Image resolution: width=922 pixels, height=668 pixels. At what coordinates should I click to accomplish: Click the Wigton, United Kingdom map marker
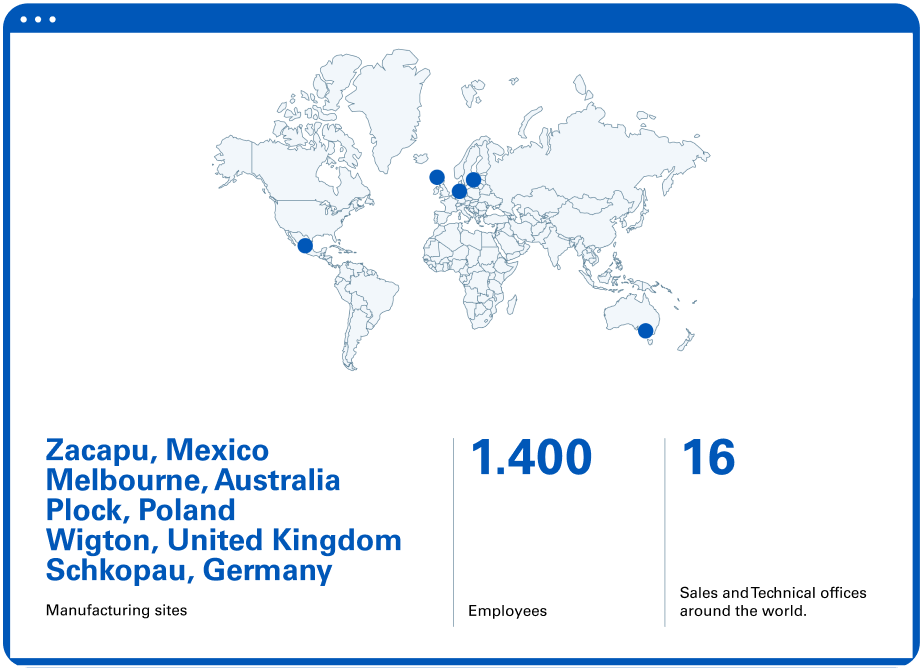click(437, 177)
